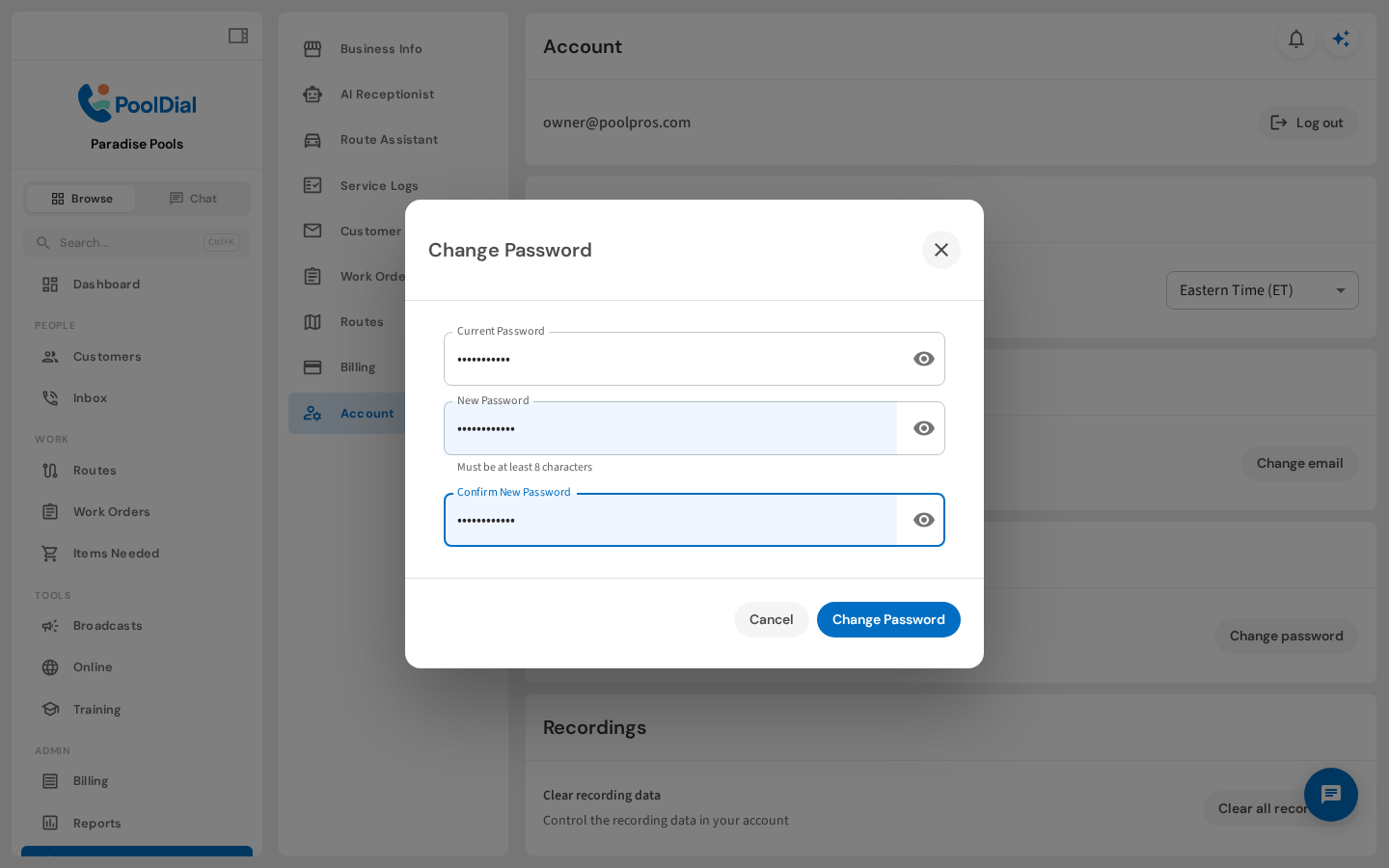The width and height of the screenshot is (1389, 868).
Task: Click the Business Info storefront icon
Action: 313,49
